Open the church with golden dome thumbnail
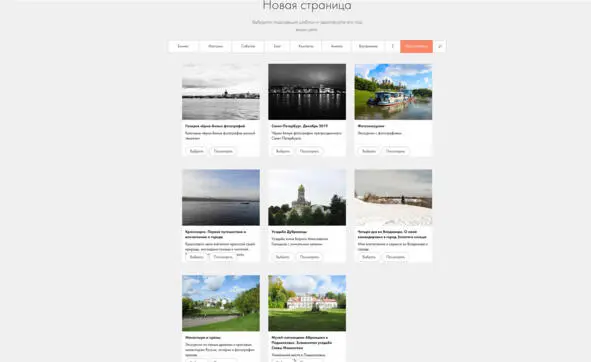Image resolution: width=591 pixels, height=362 pixels. click(x=307, y=197)
